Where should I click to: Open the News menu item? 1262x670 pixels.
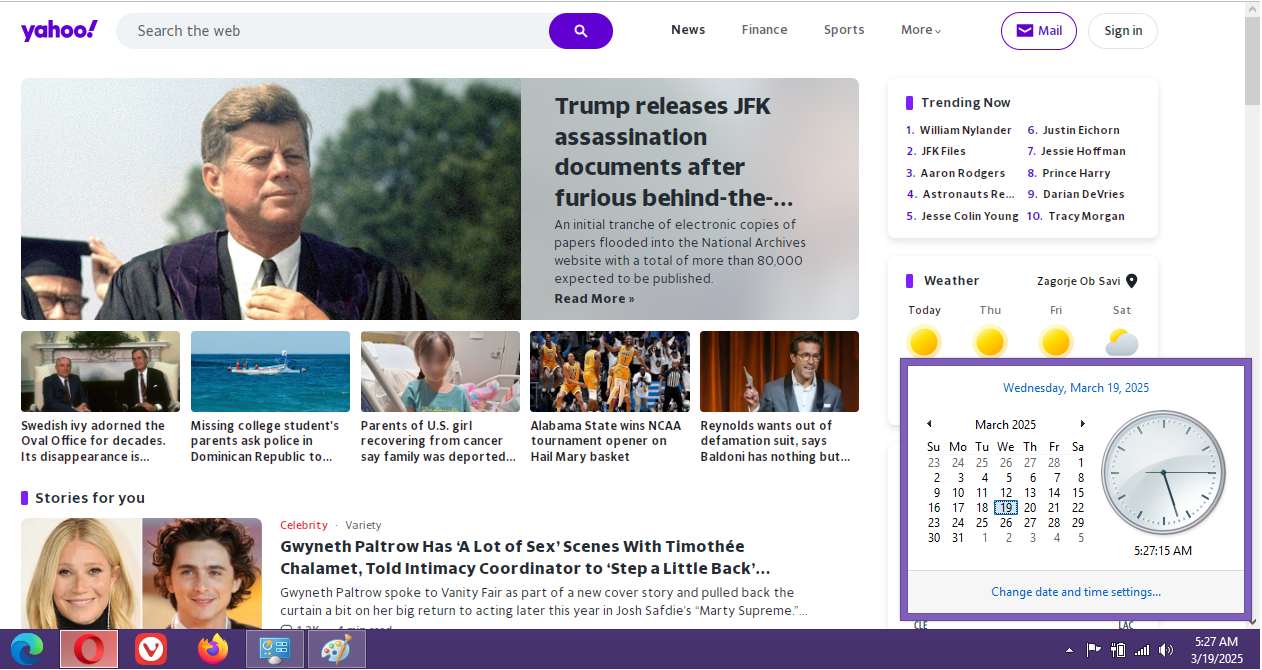pyautogui.click(x=688, y=30)
